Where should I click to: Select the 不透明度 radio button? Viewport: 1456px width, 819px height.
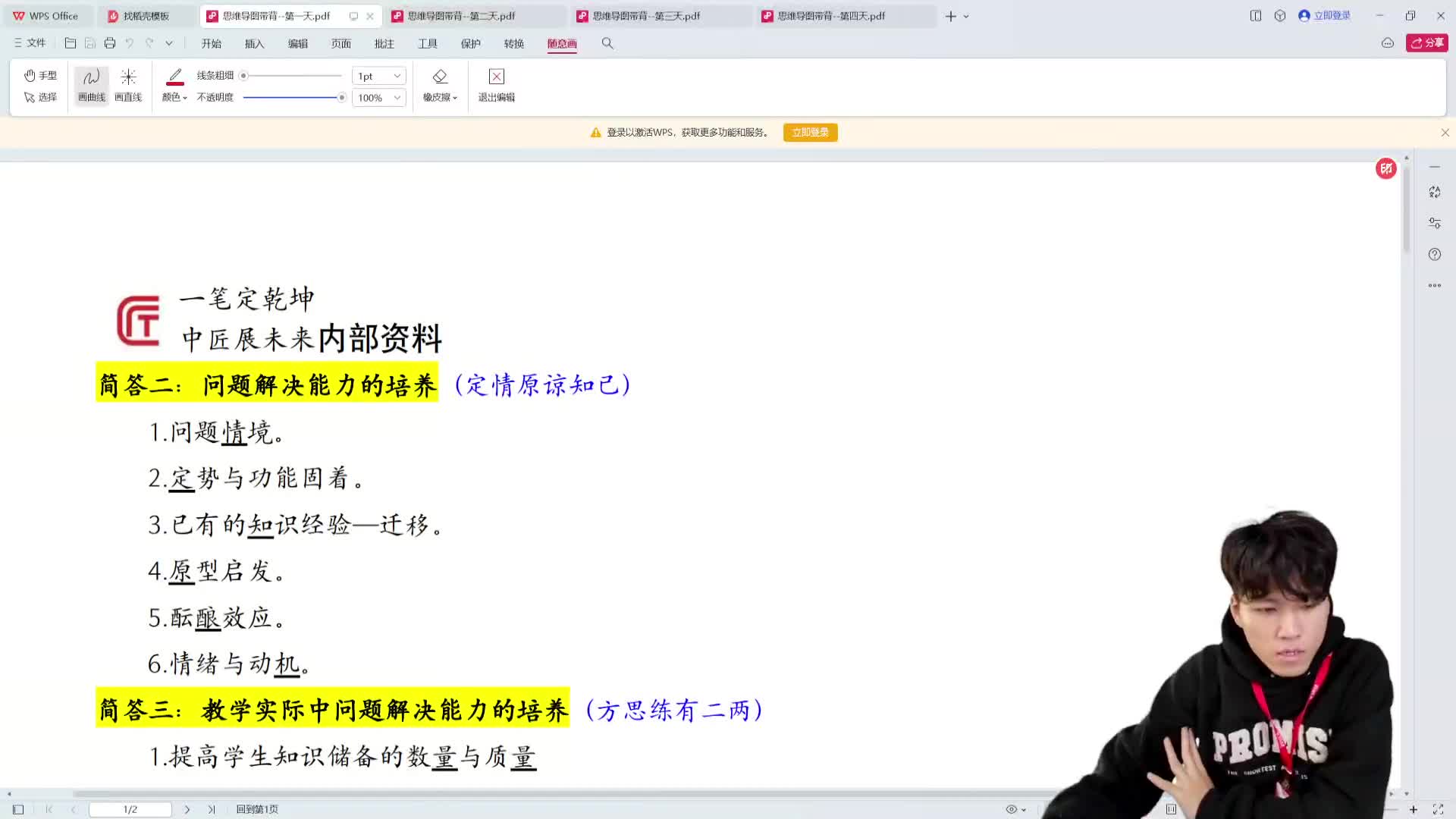341,97
